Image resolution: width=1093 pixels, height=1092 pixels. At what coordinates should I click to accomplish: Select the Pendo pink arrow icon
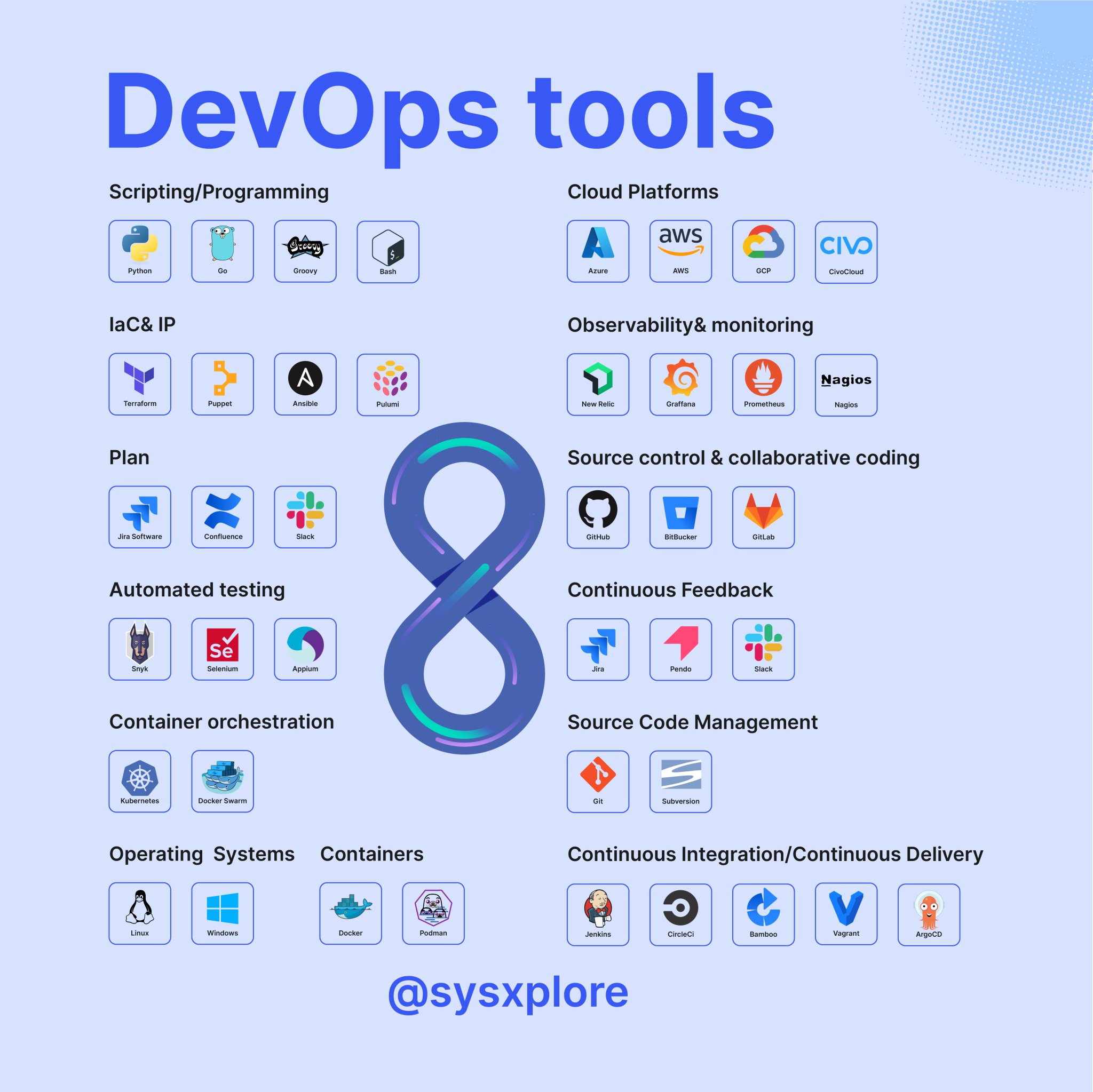pyautogui.click(x=680, y=643)
